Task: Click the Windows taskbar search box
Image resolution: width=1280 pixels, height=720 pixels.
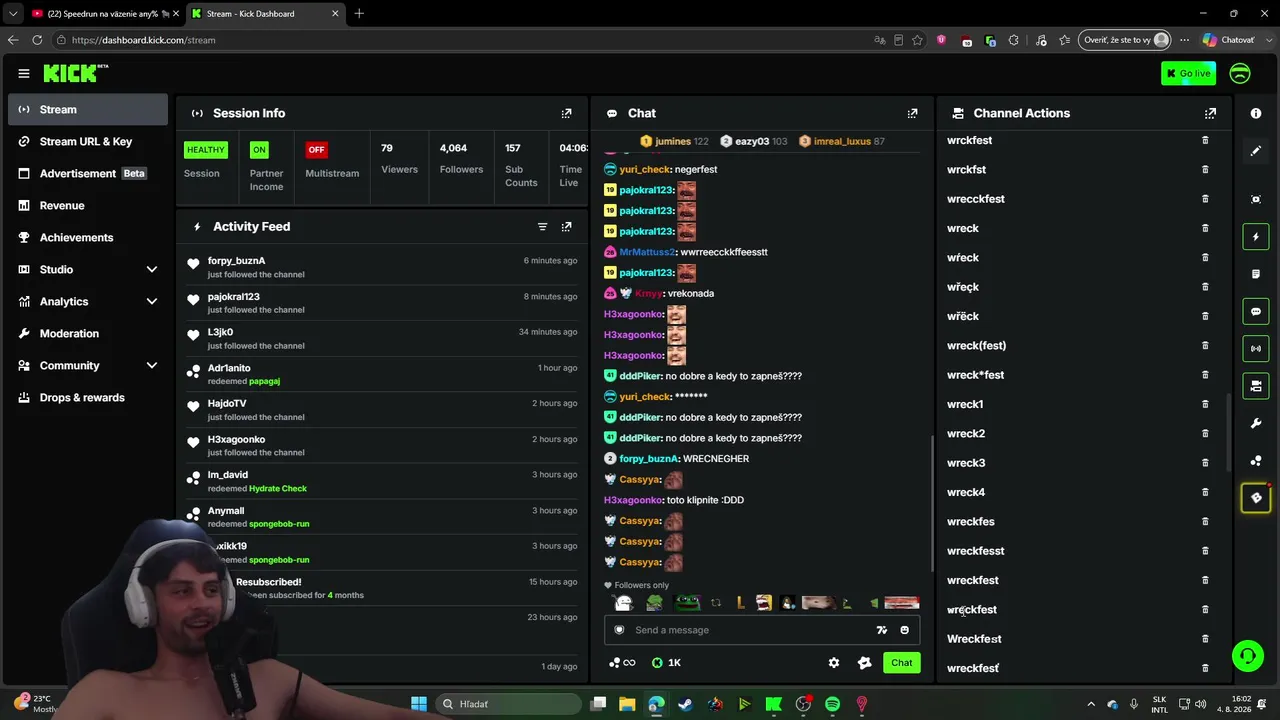Action: 509,704
